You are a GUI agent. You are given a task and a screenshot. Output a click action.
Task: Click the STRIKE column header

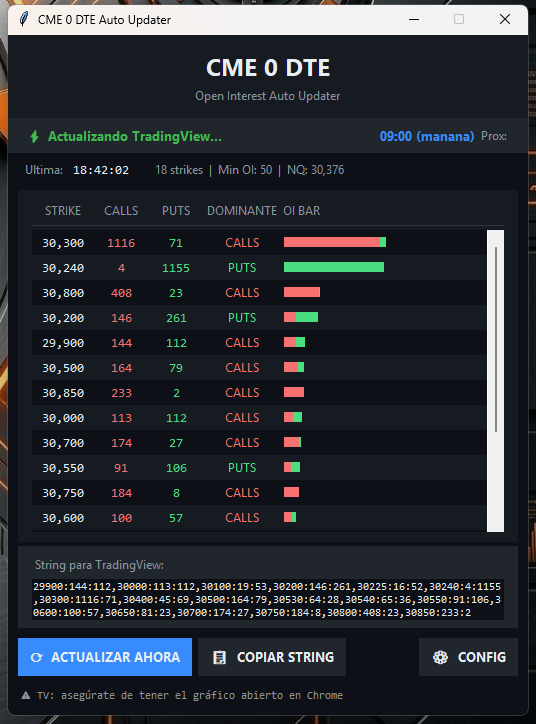pos(63,211)
